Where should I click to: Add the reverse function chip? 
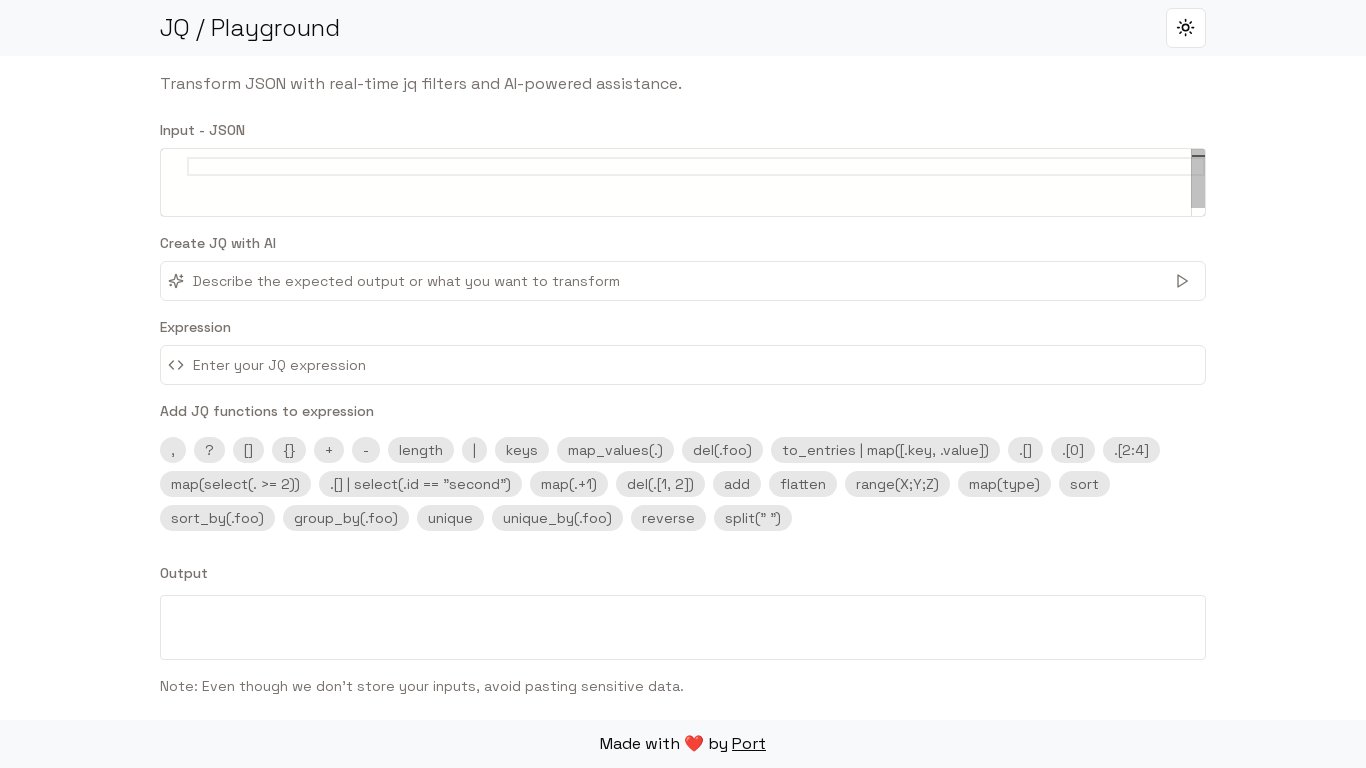[x=668, y=518]
